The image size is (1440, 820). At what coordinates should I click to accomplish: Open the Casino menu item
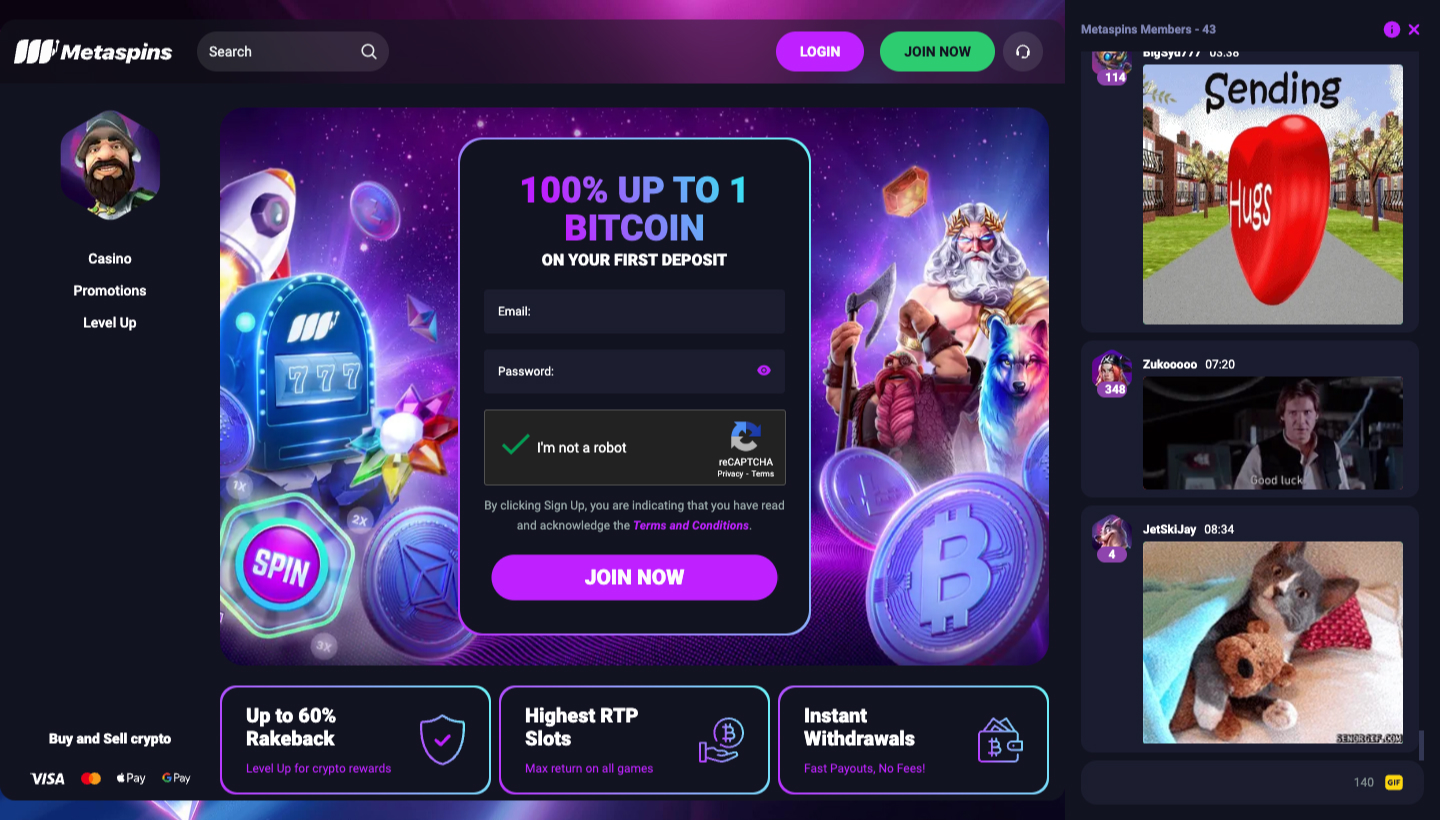point(110,259)
